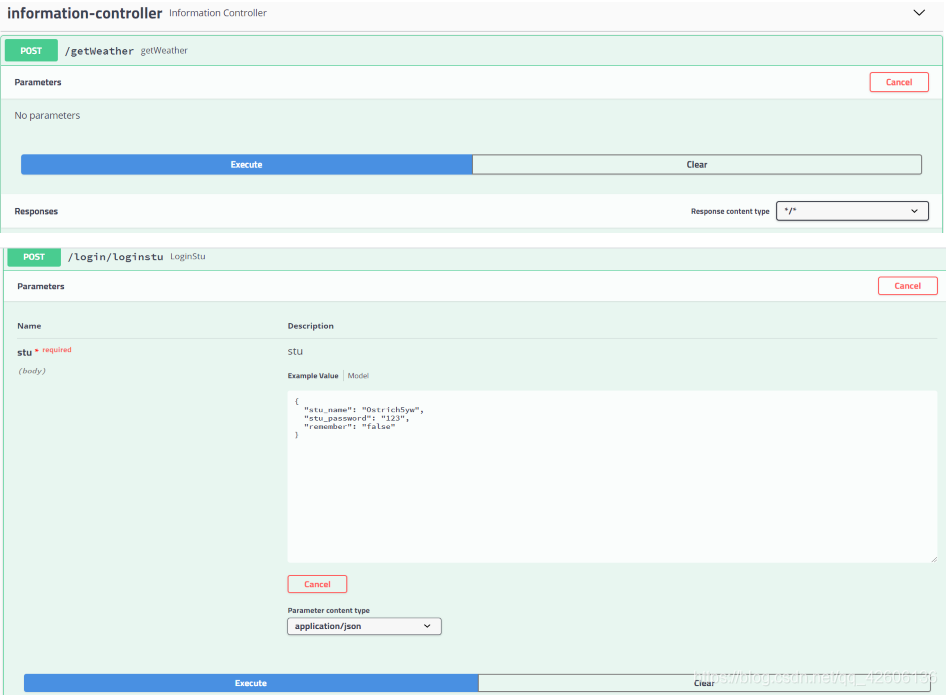
Task: Click the POST badge for /getWeather
Action: click(31, 51)
